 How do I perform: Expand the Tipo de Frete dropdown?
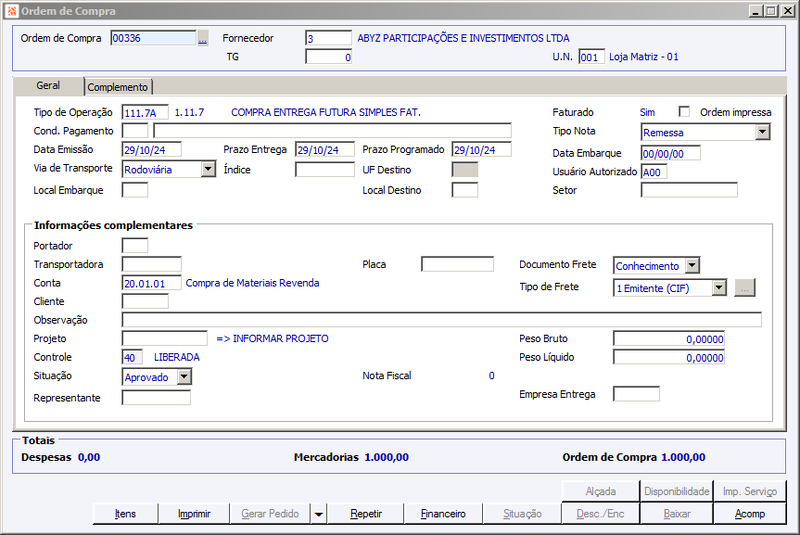click(x=719, y=288)
